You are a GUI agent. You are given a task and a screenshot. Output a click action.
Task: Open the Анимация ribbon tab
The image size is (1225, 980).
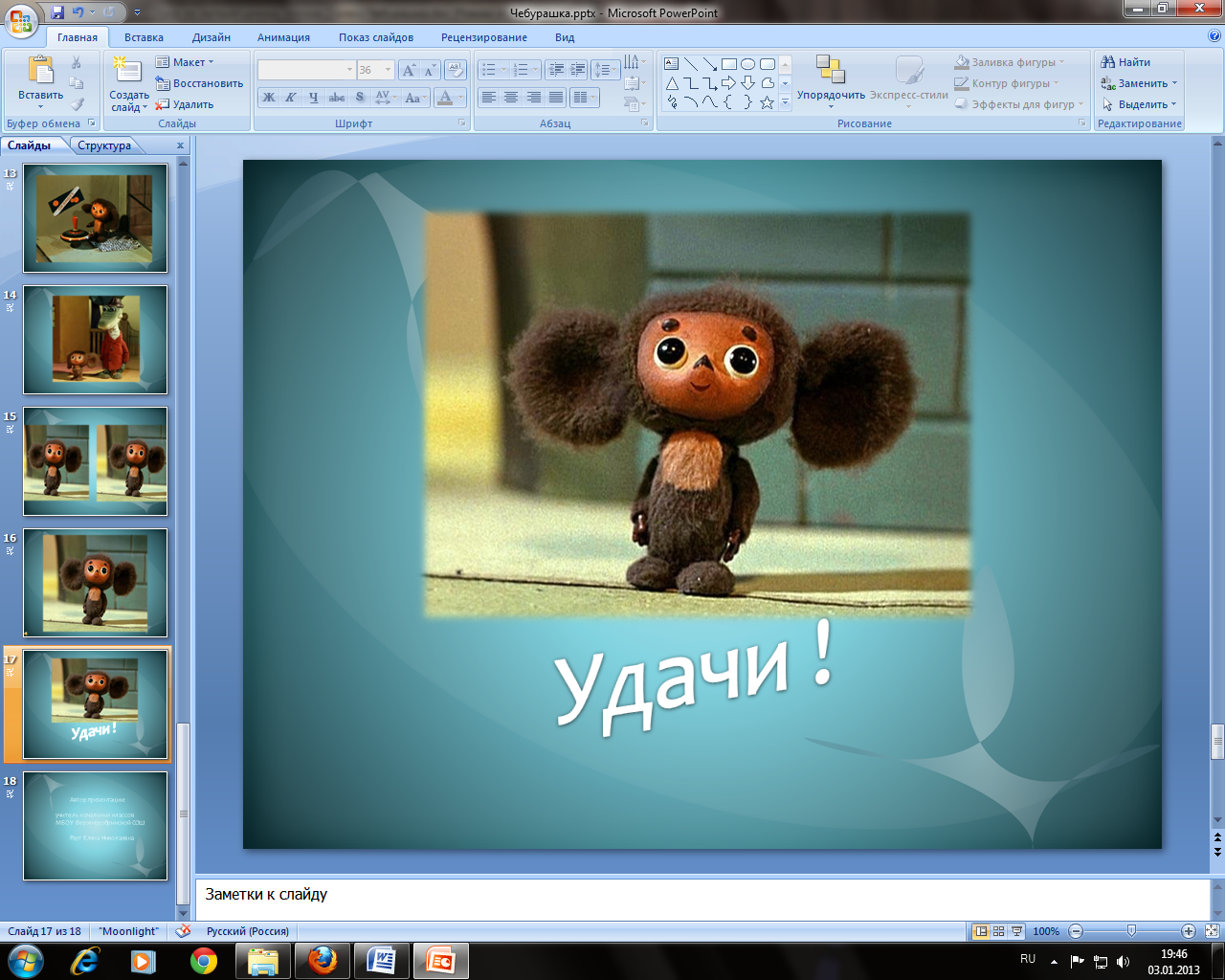point(283,37)
